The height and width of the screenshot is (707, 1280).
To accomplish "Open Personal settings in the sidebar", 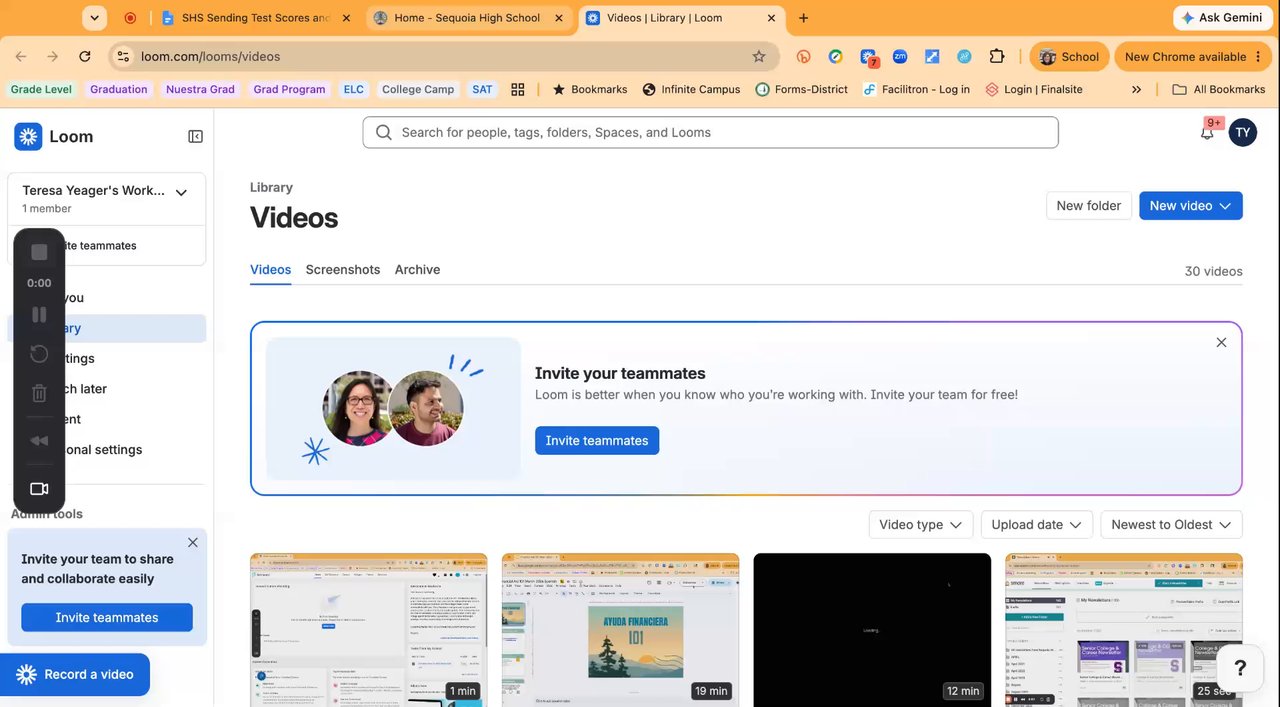I will pos(106,450).
